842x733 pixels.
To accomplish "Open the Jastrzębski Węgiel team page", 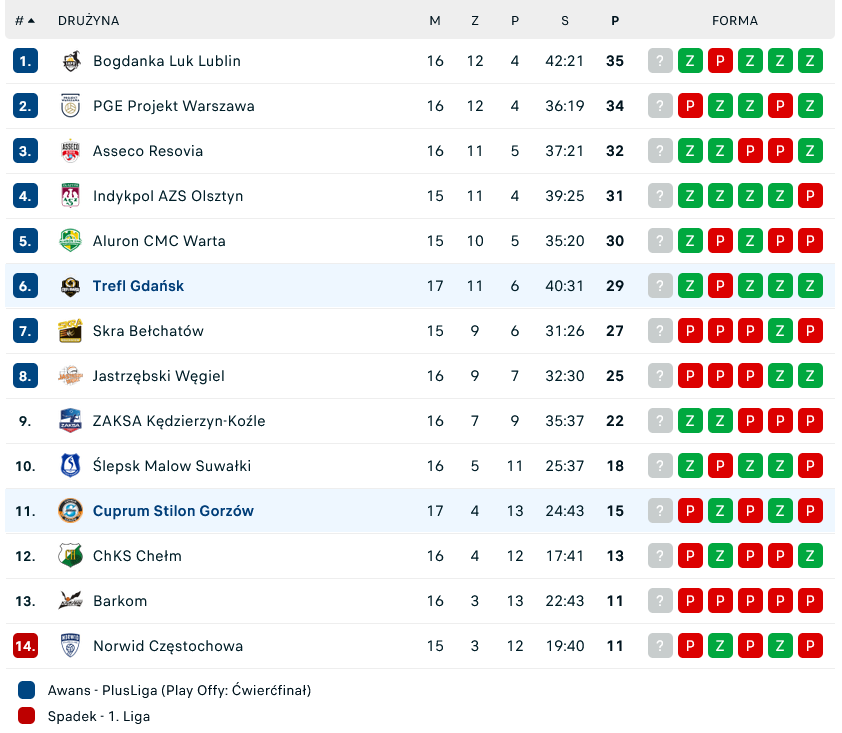I will [x=158, y=376].
